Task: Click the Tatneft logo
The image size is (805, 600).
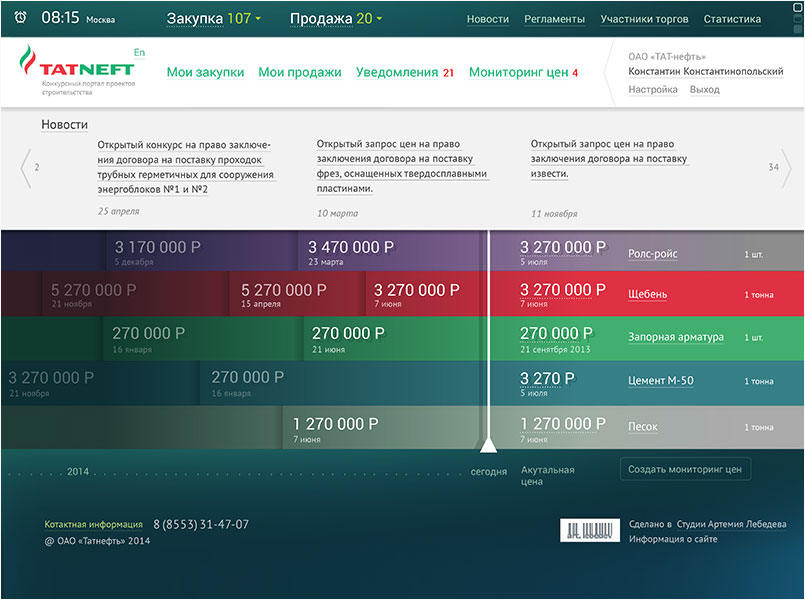Action: click(x=77, y=68)
